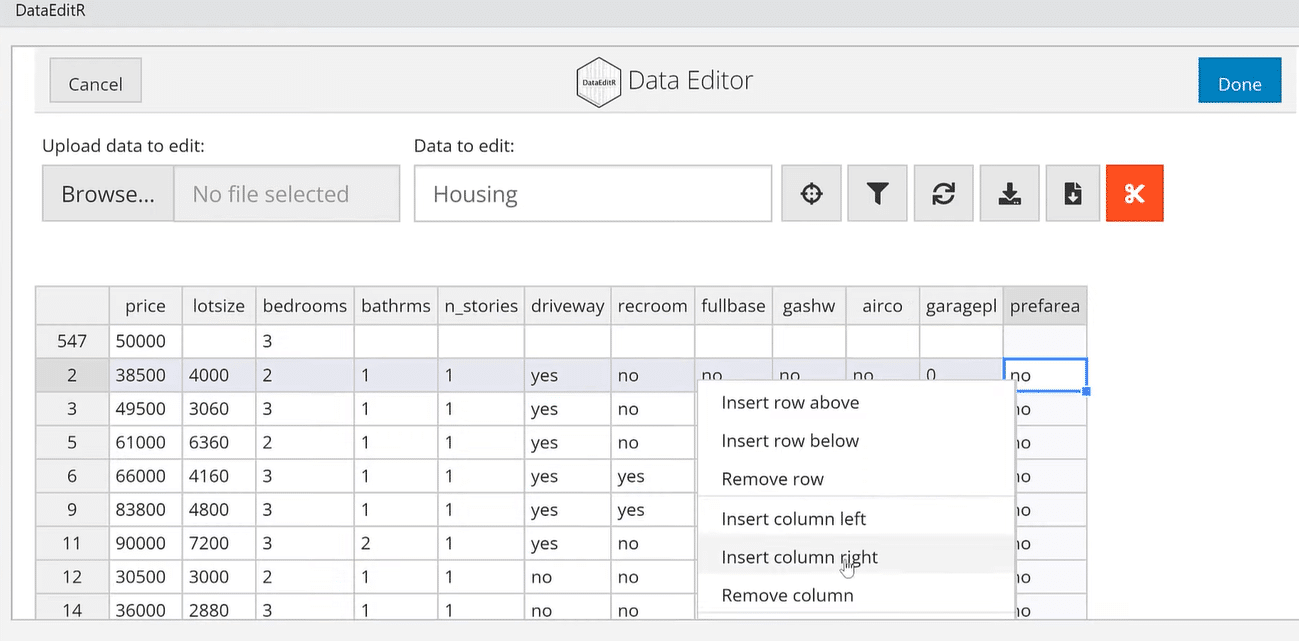Click the file download document icon

tap(1073, 193)
